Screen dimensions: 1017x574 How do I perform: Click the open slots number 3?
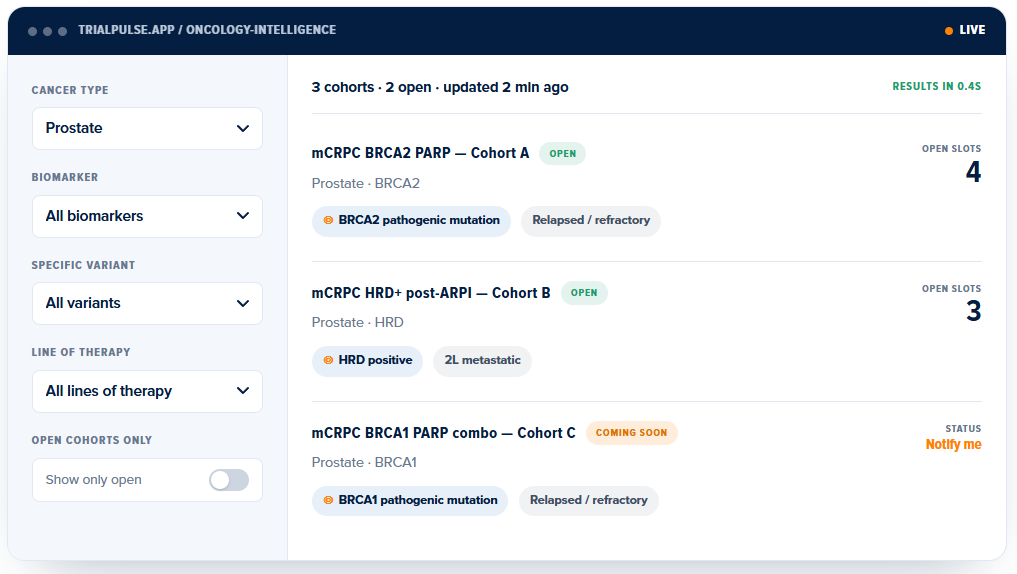[x=974, y=311]
